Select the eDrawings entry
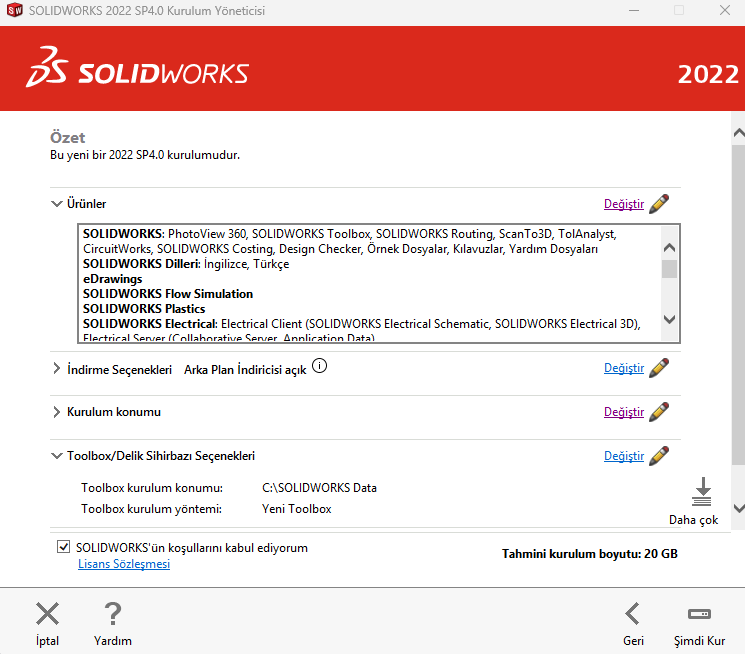This screenshot has width=745, height=654. (x=113, y=279)
